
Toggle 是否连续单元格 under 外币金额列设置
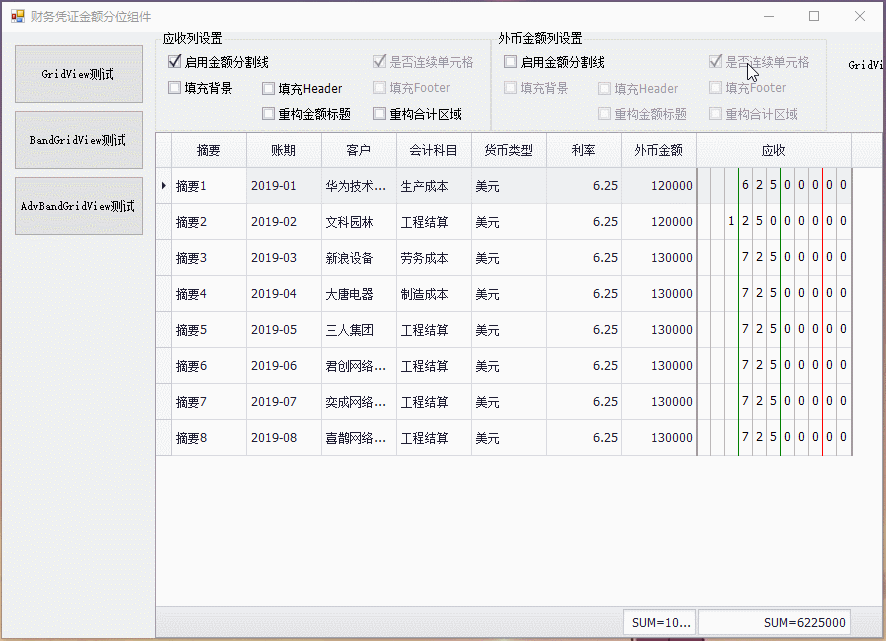click(715, 62)
